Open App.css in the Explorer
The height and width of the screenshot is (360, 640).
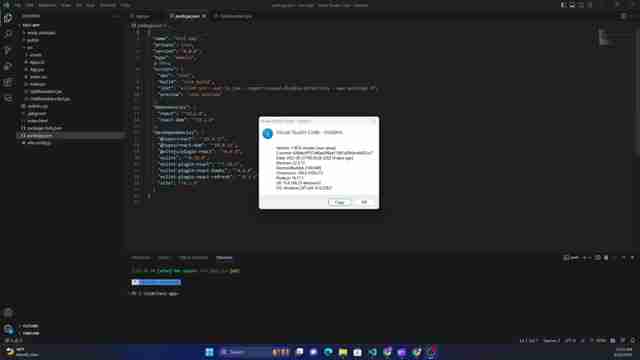37,62
